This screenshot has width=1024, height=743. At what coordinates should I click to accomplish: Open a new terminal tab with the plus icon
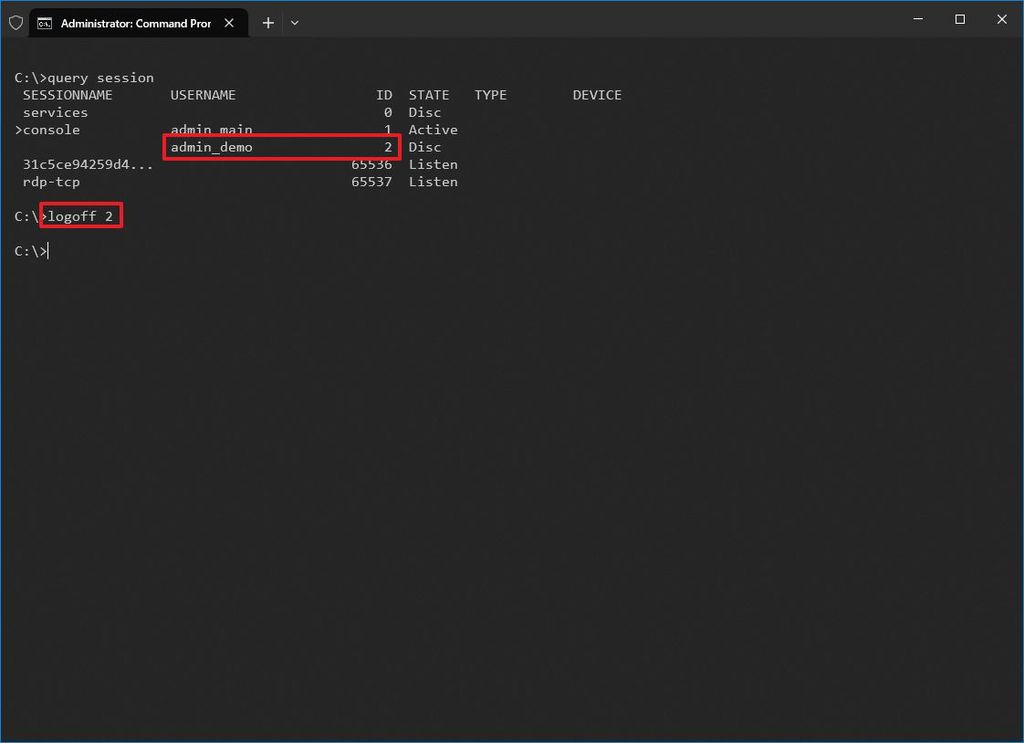click(x=268, y=22)
